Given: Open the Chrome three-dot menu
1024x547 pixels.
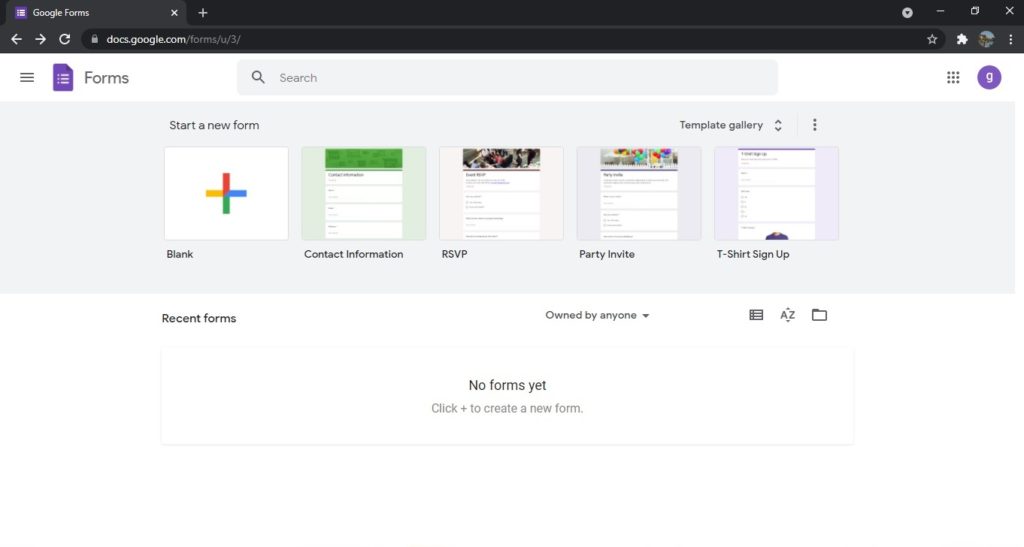Looking at the screenshot, I should (x=1010, y=39).
